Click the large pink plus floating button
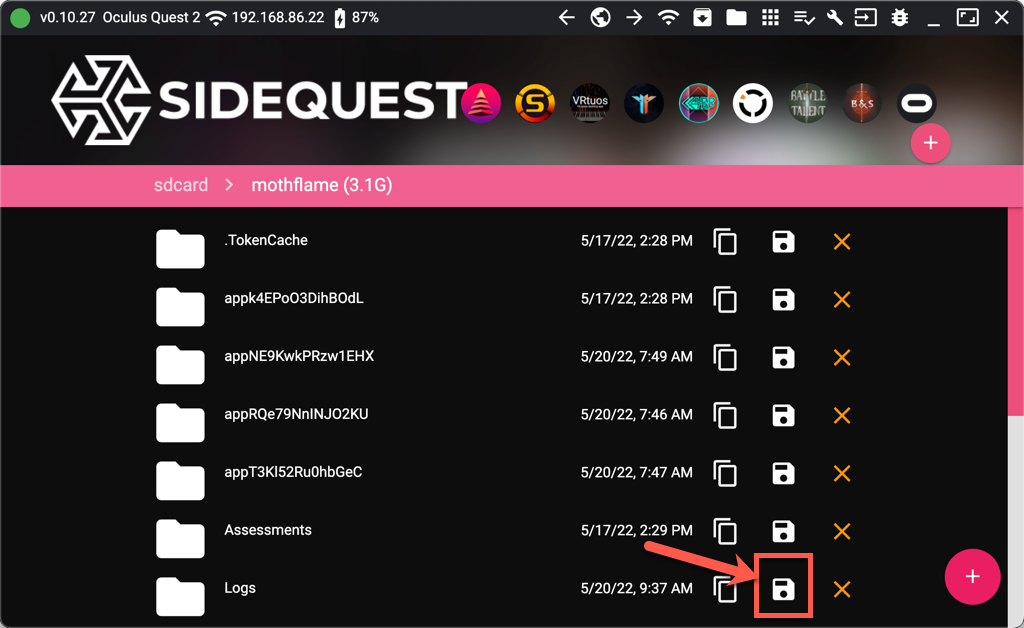The image size is (1024, 628). (x=972, y=576)
